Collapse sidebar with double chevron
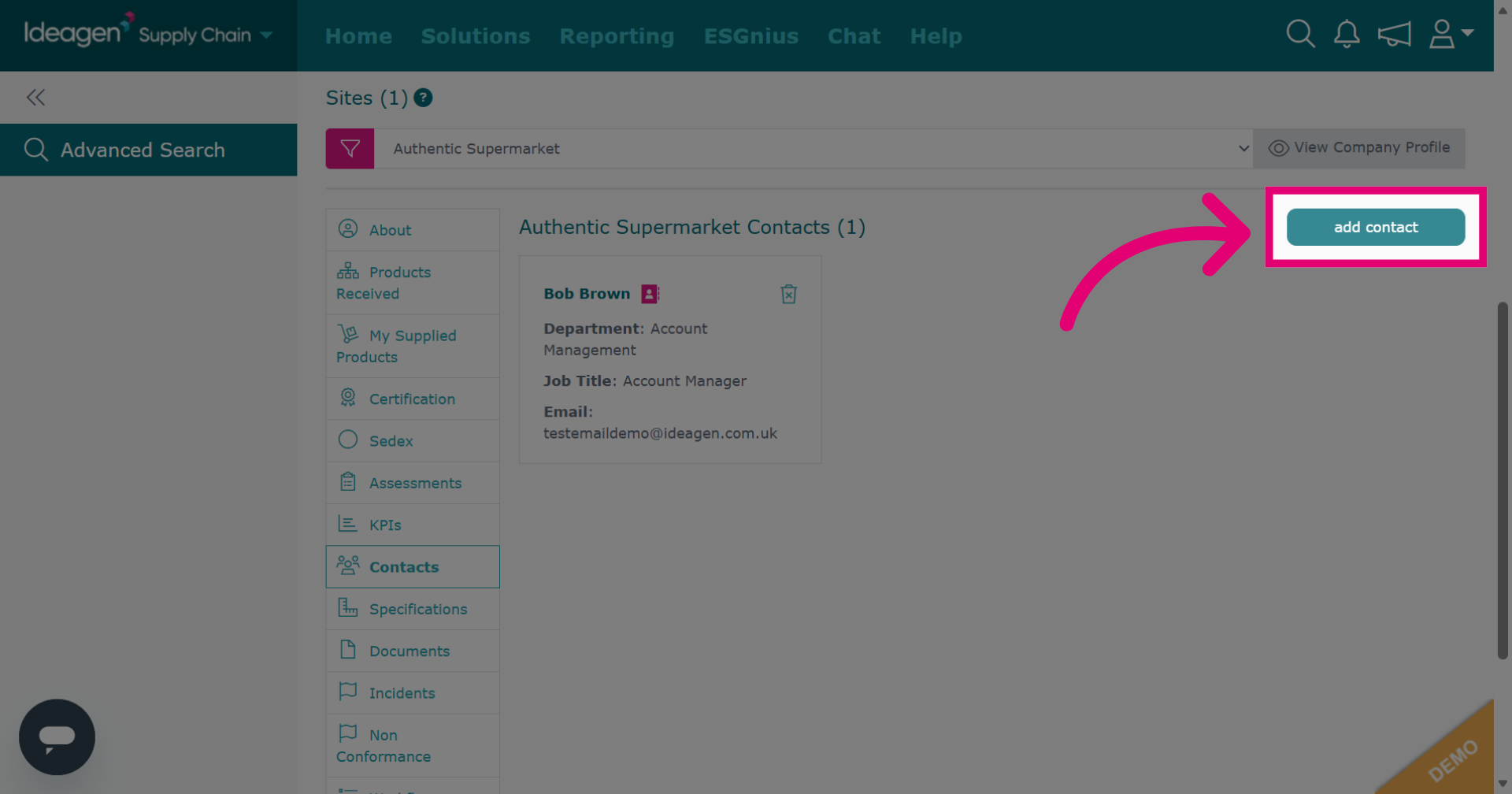Viewport: 1512px width, 794px height. (x=35, y=98)
